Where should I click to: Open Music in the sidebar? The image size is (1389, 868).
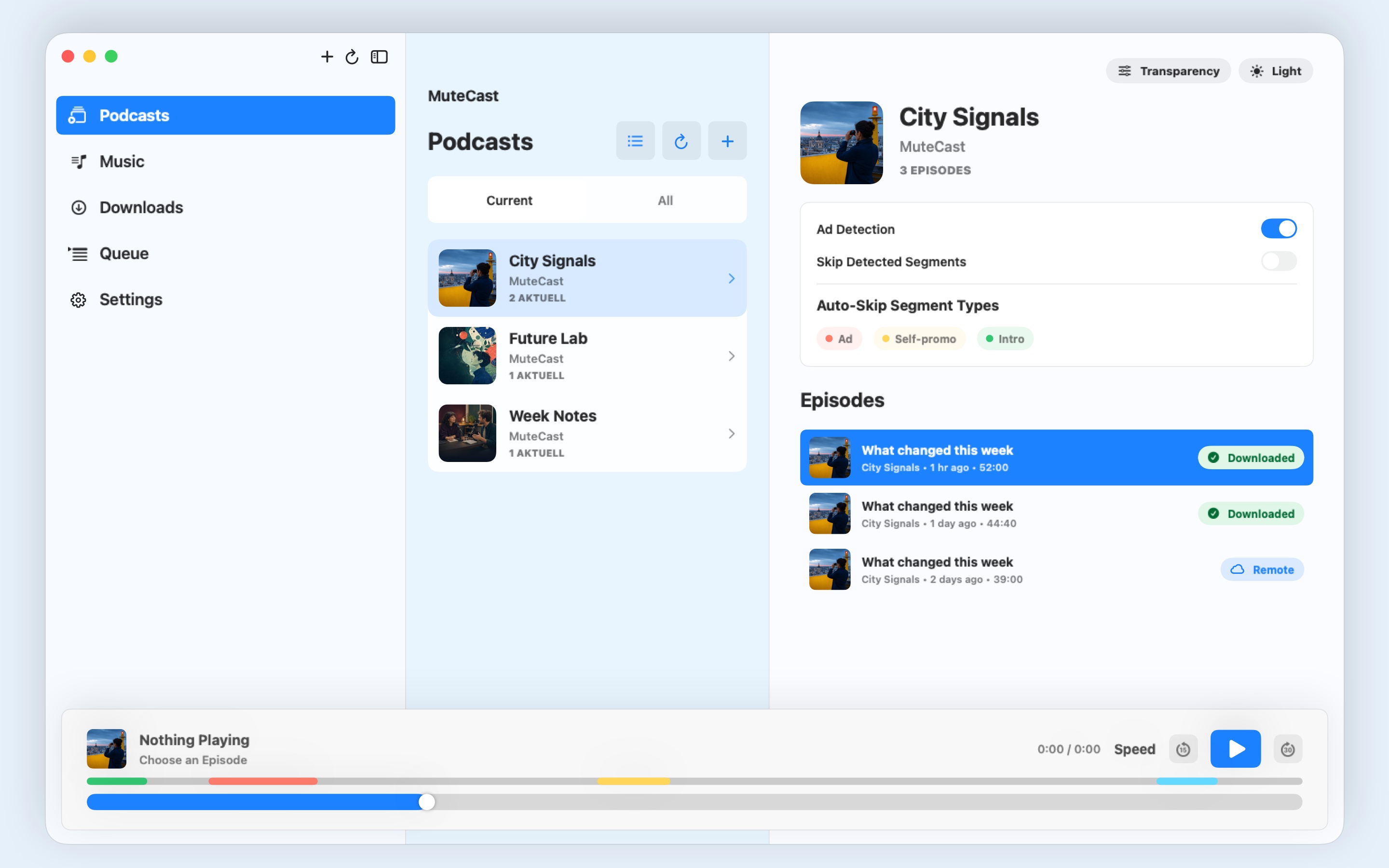(x=226, y=162)
